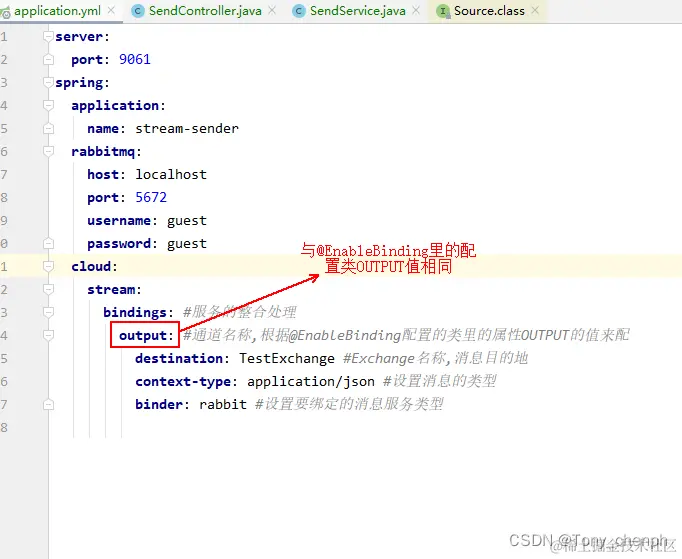Viewport: 682px width, 559px height.
Task: Click the application key
Action: (x=115, y=106)
